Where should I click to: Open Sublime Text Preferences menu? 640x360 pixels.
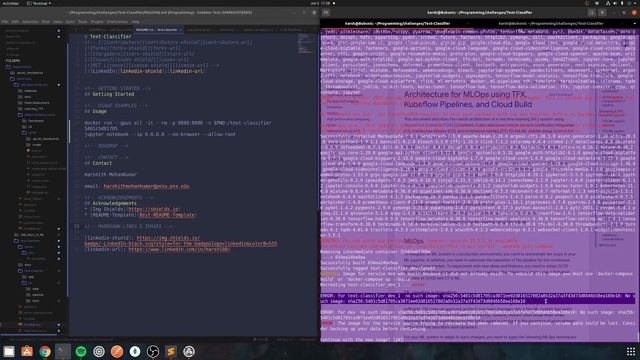point(118,22)
